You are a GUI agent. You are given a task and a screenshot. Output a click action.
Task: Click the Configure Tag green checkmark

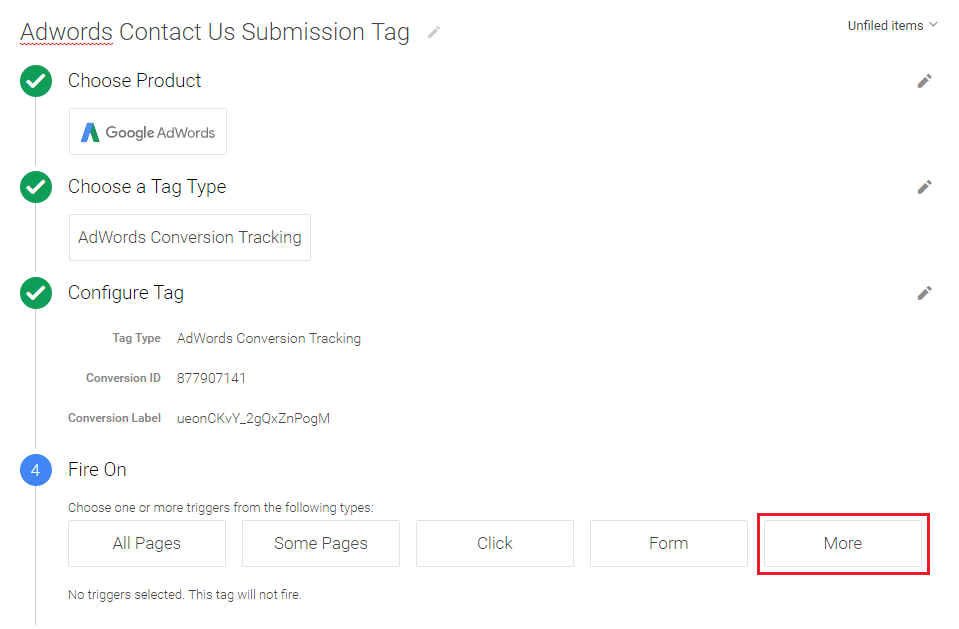tap(36, 294)
